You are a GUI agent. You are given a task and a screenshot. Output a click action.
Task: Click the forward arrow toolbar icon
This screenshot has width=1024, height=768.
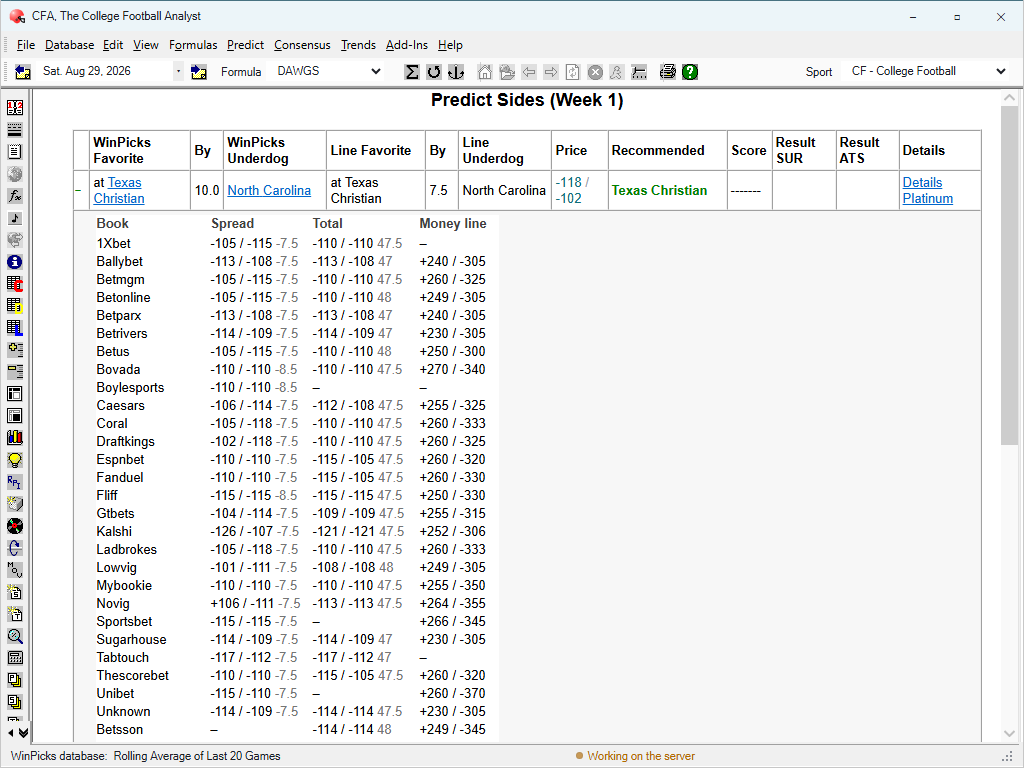551,72
